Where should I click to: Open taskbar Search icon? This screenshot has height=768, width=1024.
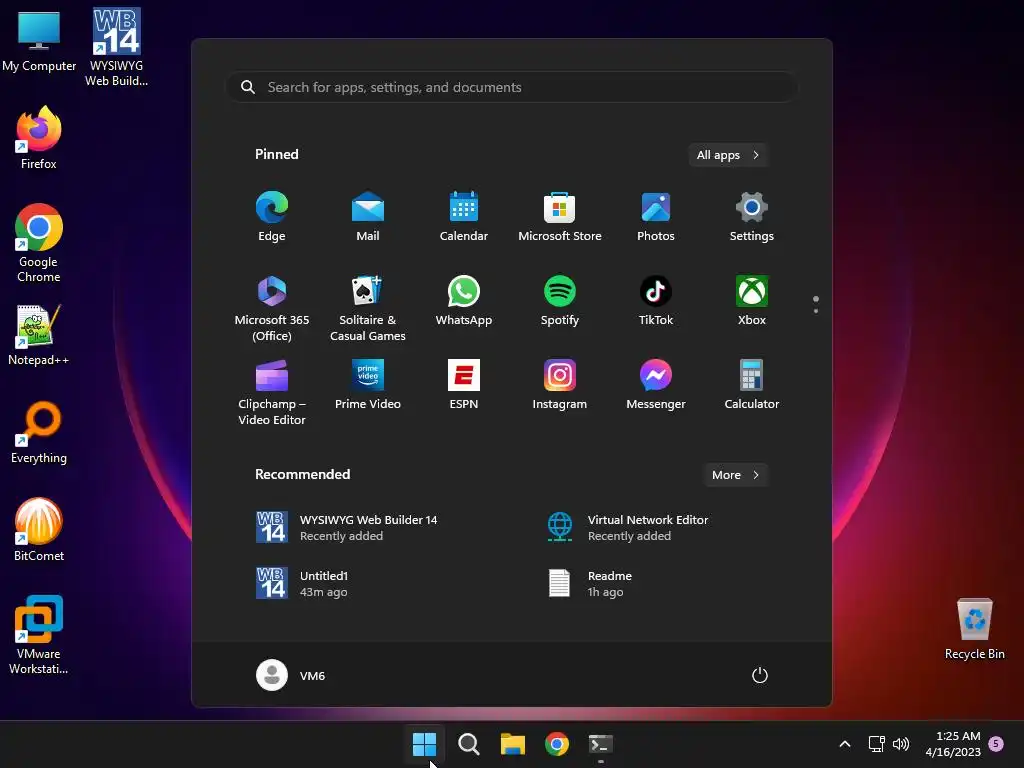468,744
